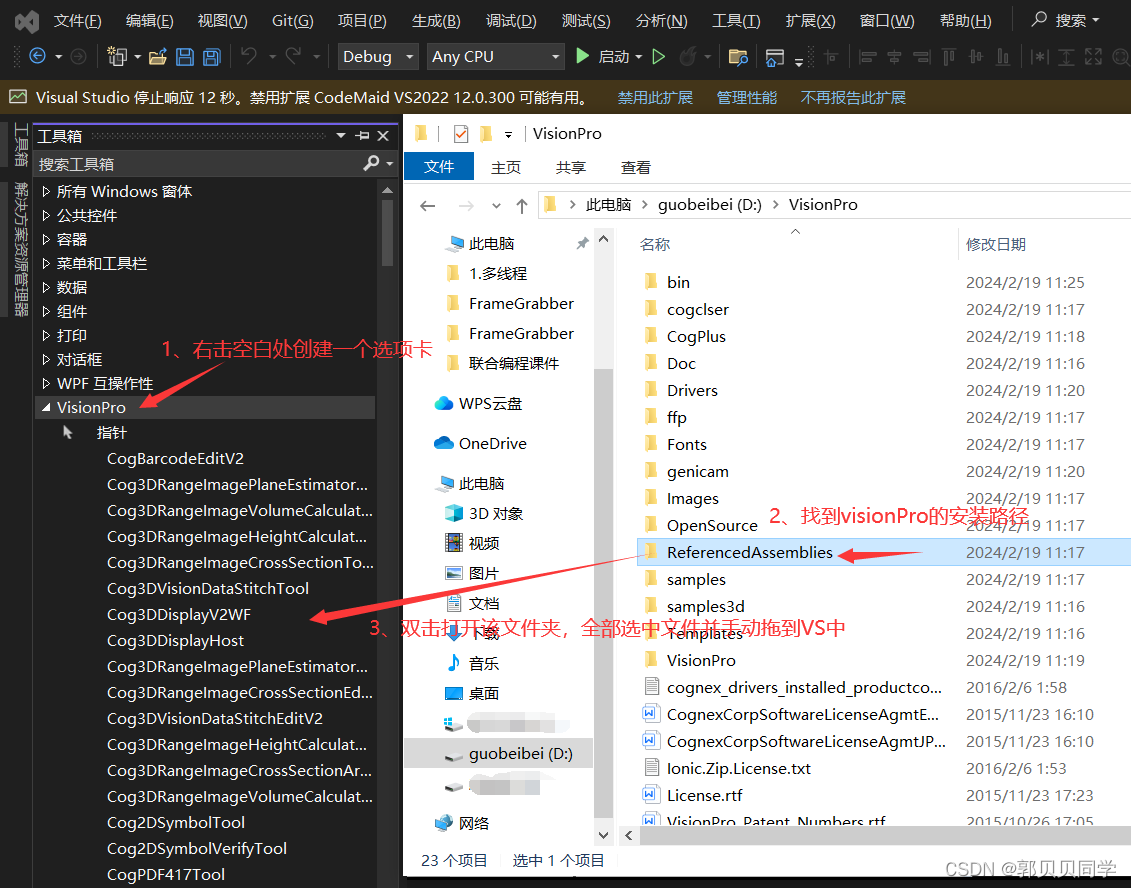Click the navigate backward arrow in VS toolbar

click(38, 56)
